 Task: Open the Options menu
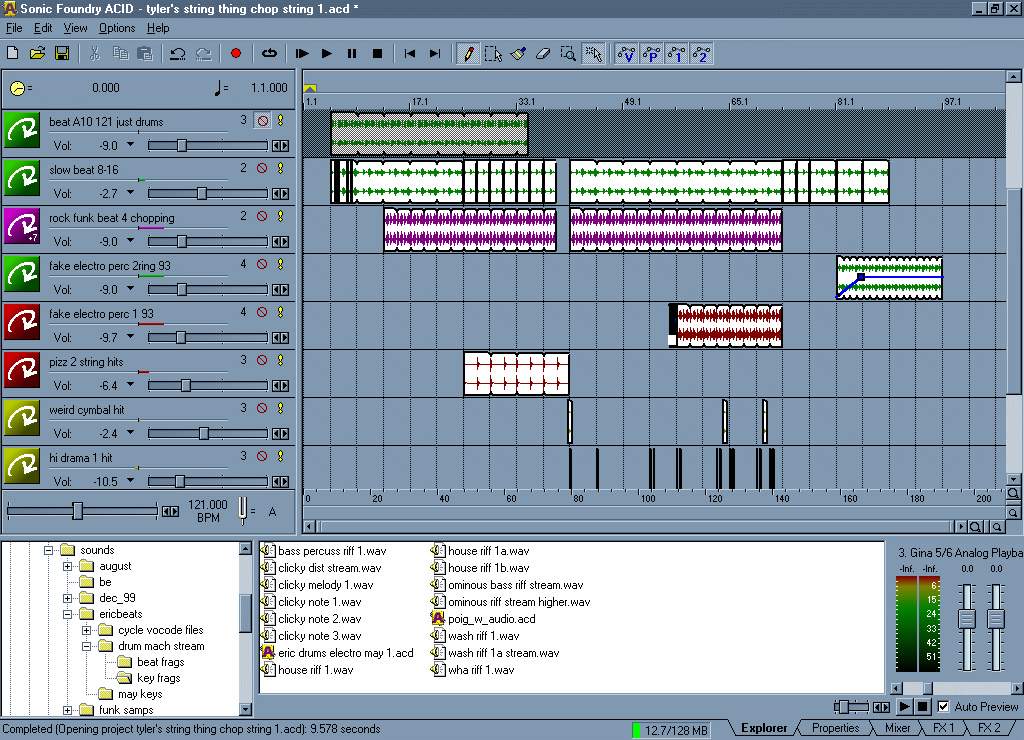click(117, 28)
